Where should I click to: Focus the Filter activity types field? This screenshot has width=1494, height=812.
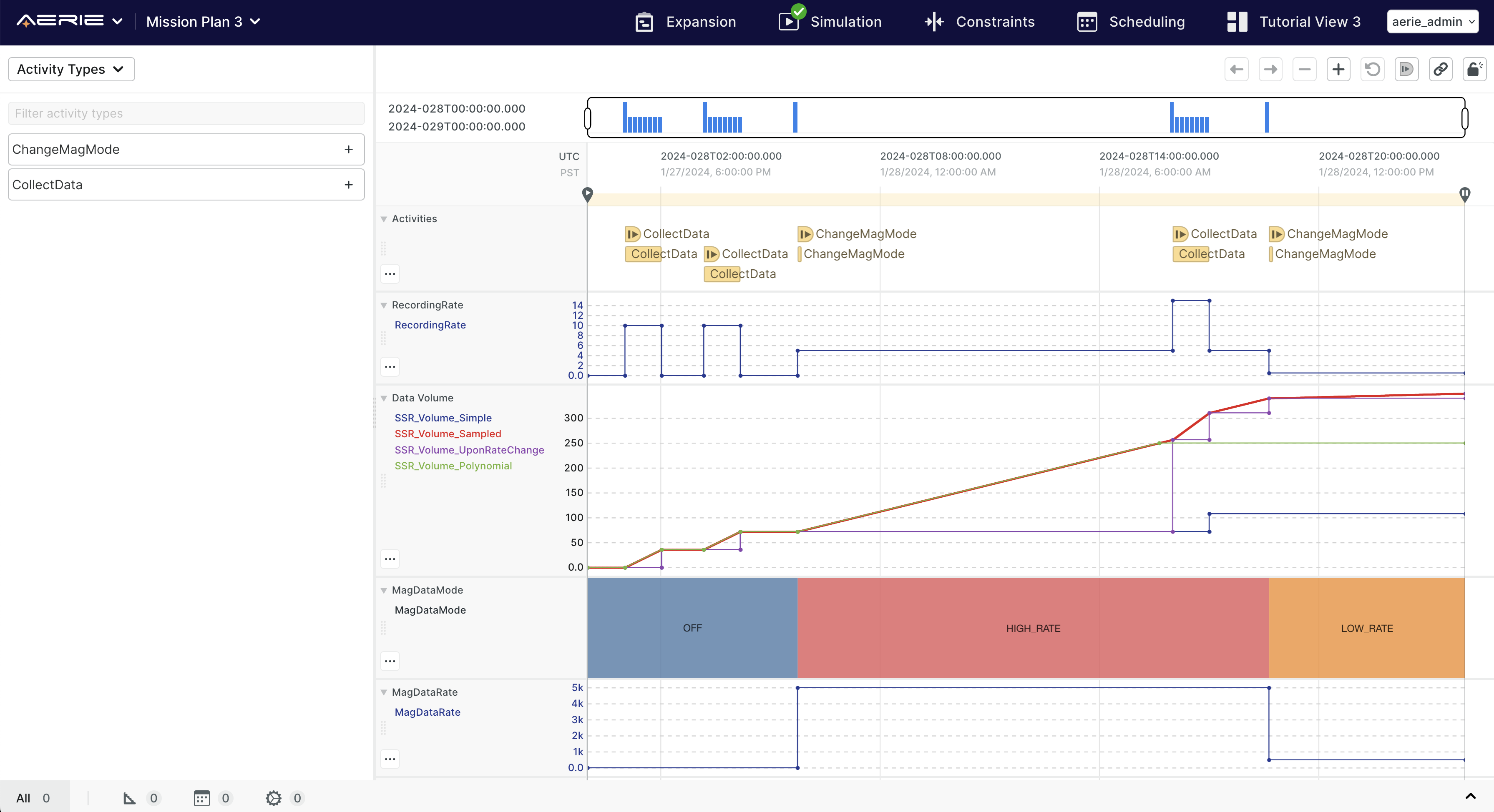click(x=186, y=114)
